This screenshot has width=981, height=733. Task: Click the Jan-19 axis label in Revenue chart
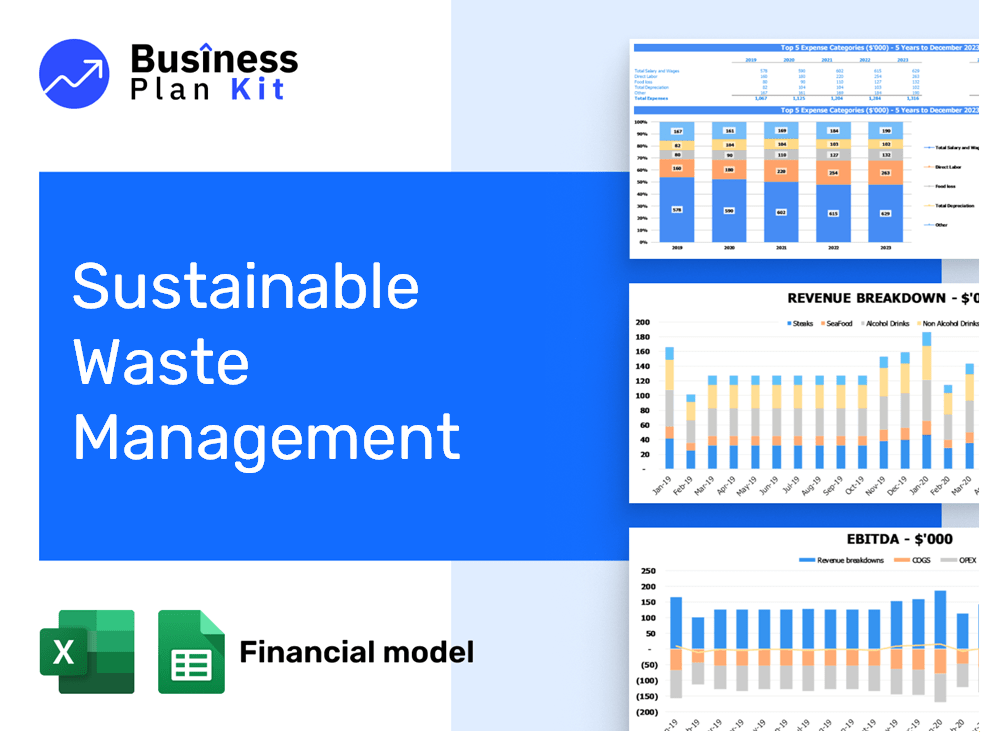(x=662, y=485)
